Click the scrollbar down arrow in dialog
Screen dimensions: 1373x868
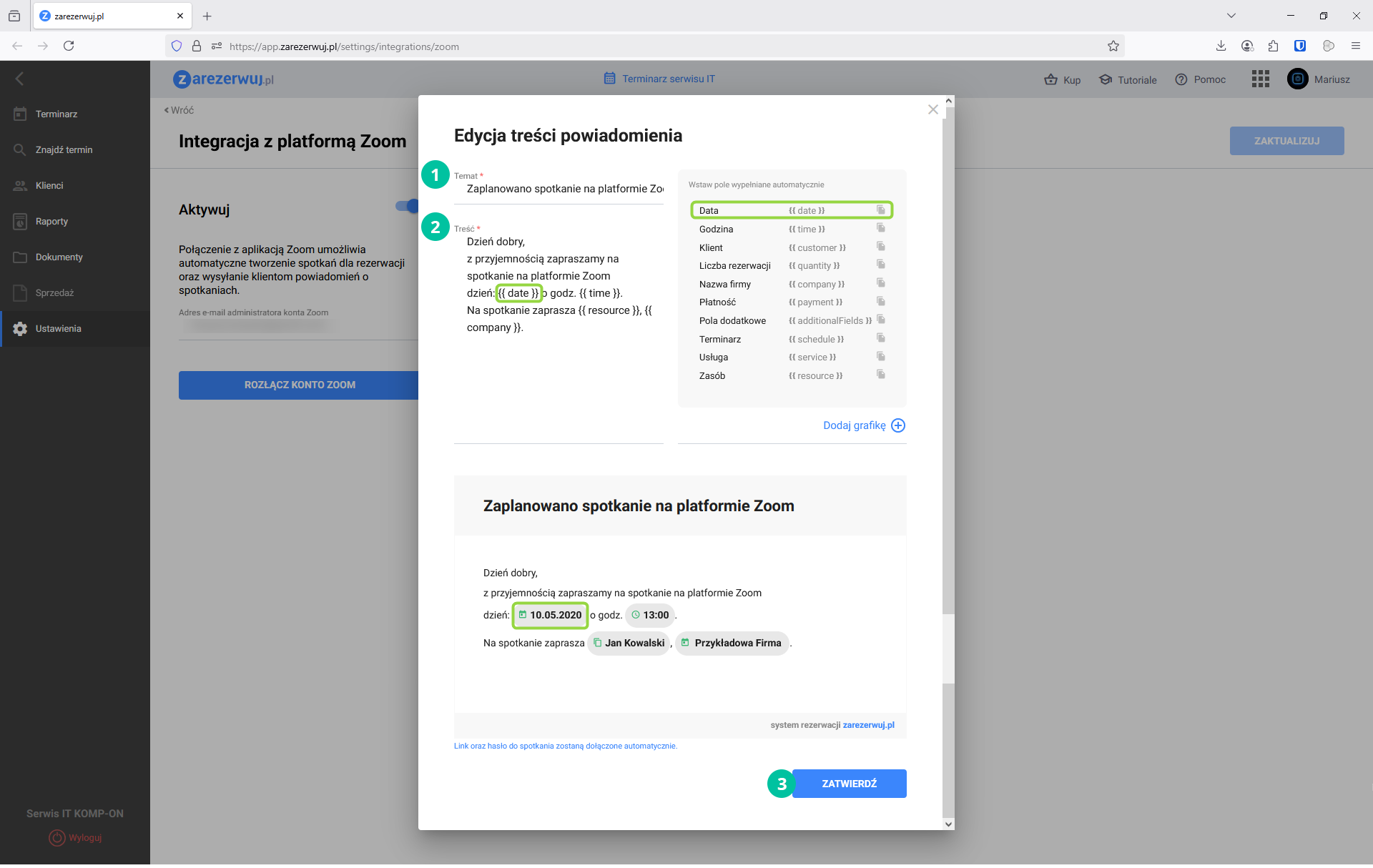948,824
